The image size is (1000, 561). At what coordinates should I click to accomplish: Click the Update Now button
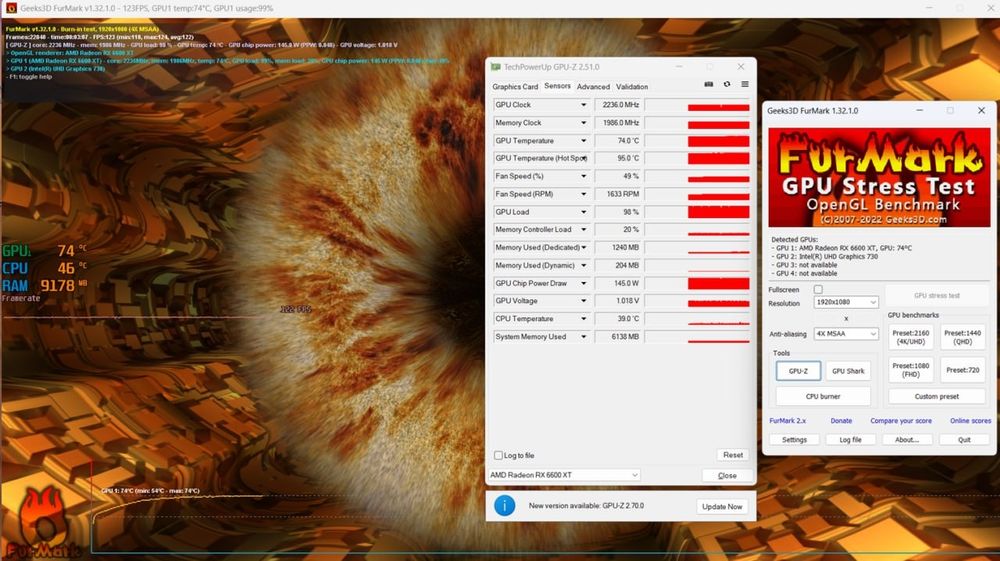722,506
